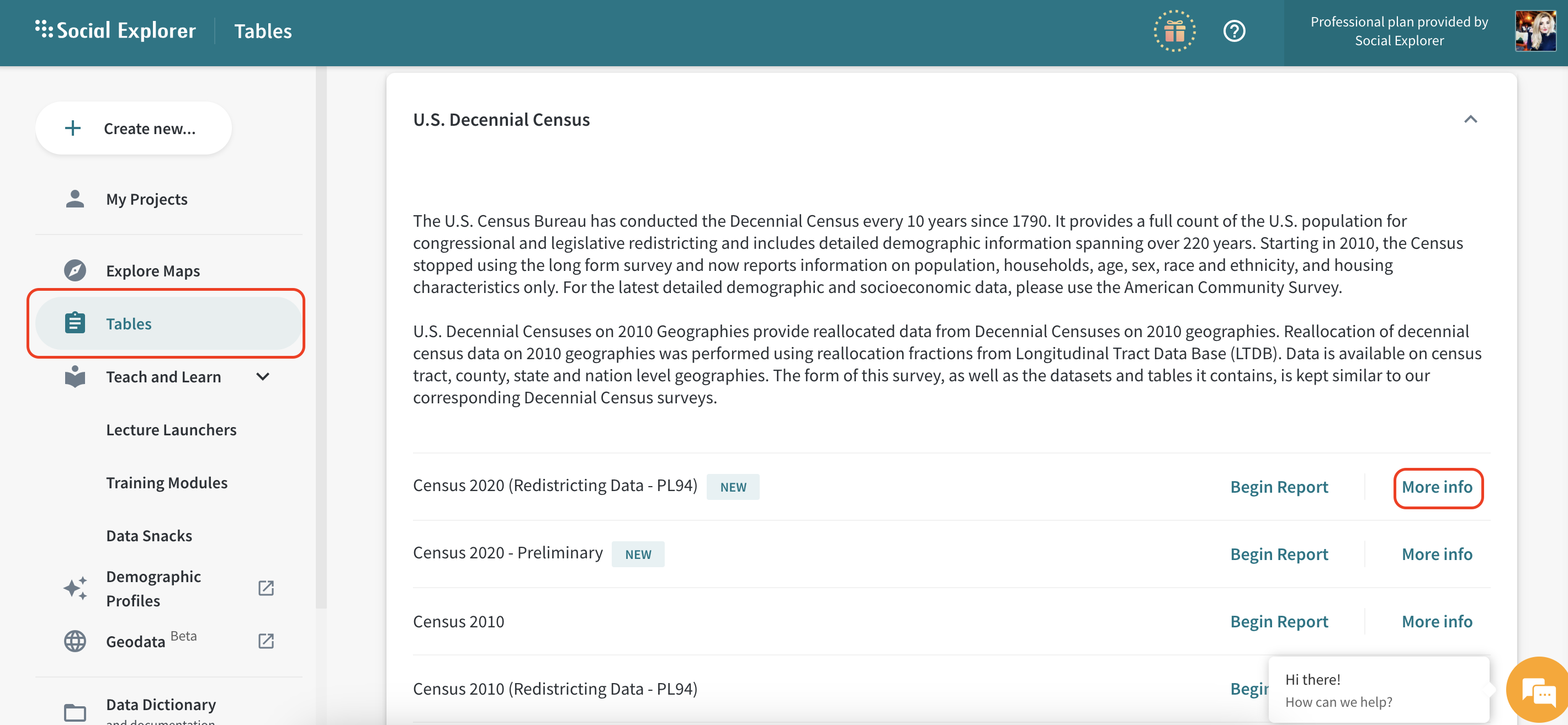This screenshot has height=725, width=1568.
Task: Click the gift box icon in header
Action: pos(1174,31)
